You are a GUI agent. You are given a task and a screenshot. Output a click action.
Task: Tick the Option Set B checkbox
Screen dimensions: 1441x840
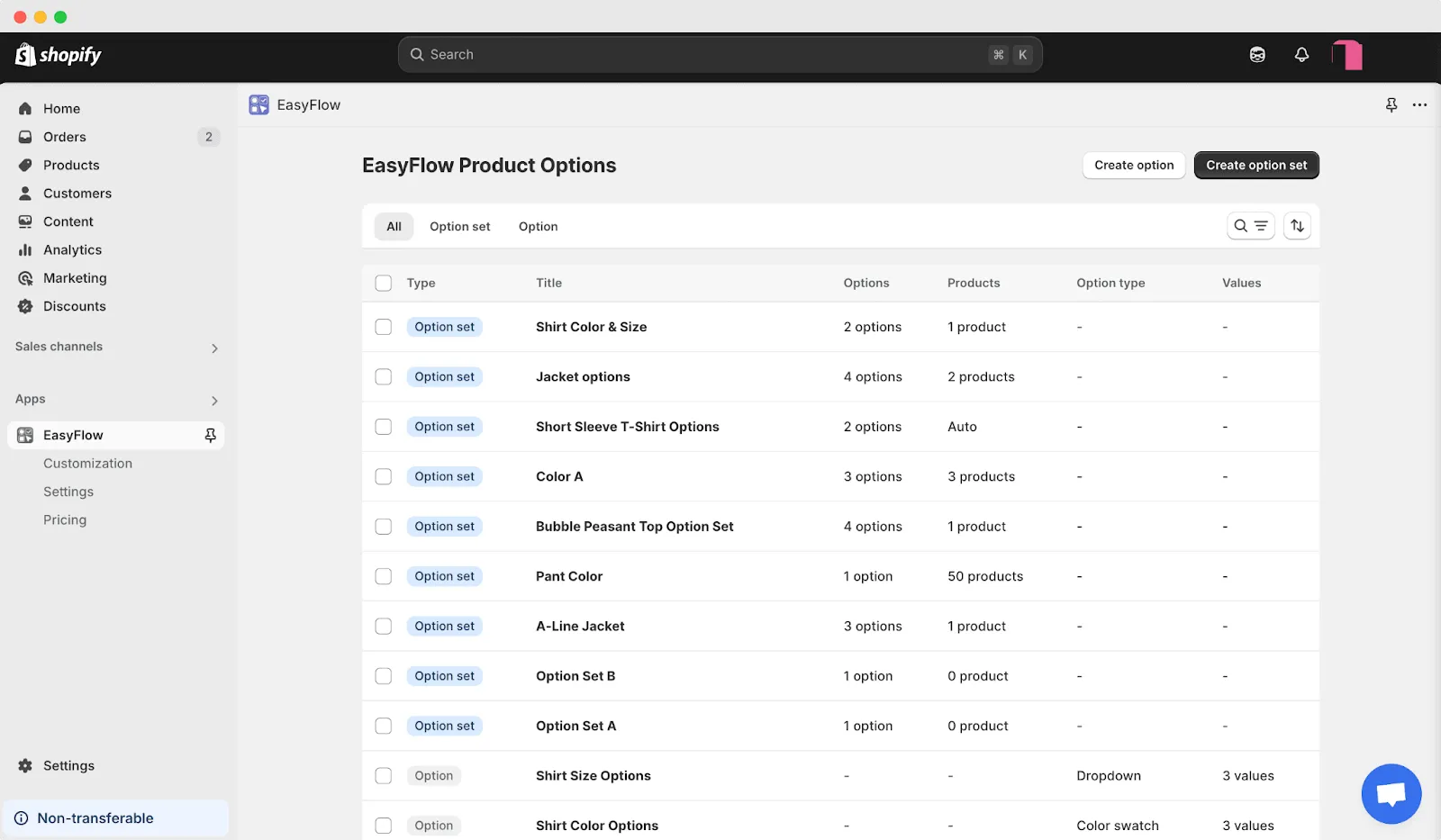[384, 676]
